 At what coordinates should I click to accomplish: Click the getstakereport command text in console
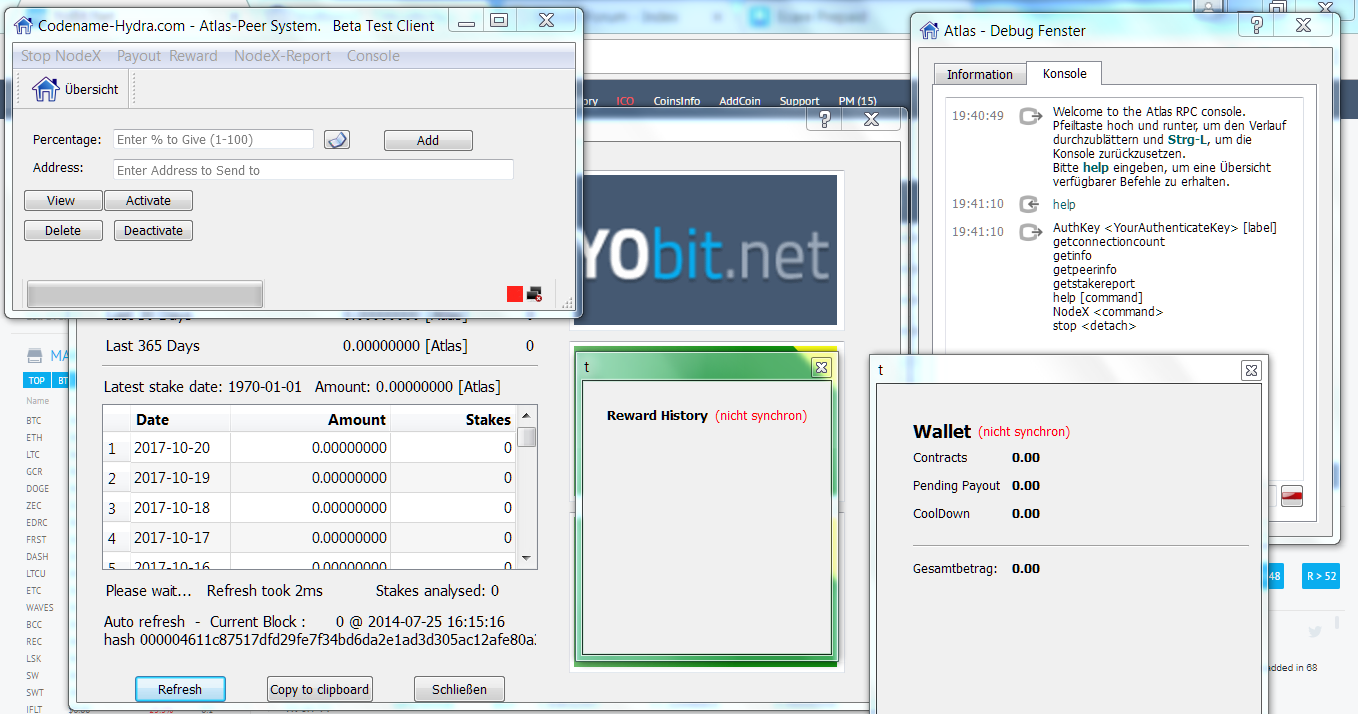[1093, 284]
